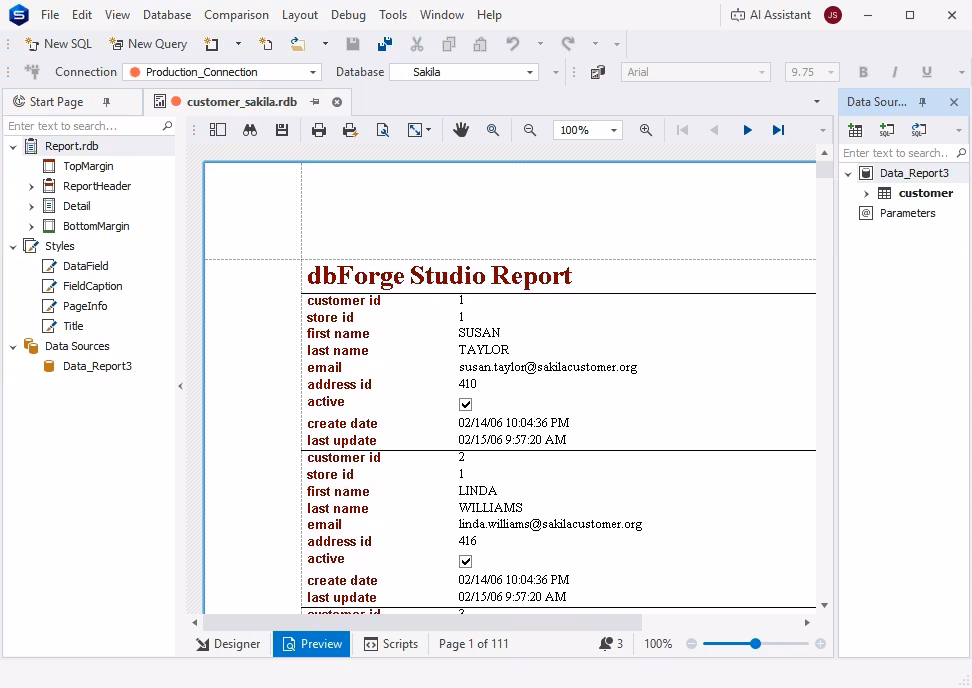Click the Data Sources search field
The image size is (972, 688).
click(x=903, y=153)
